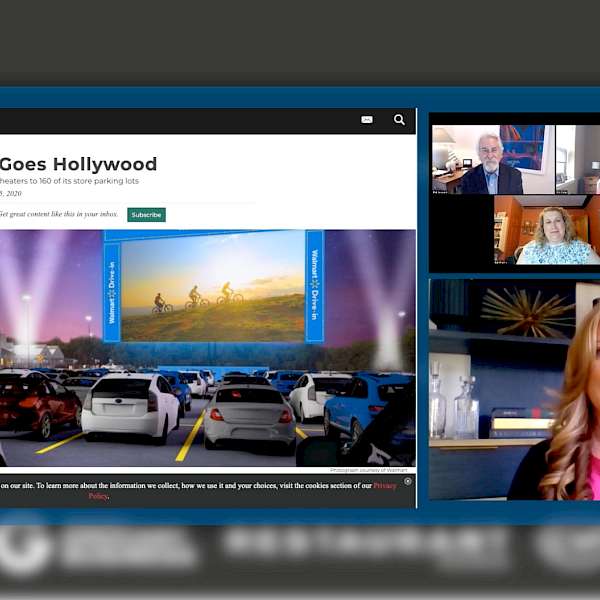Dismiss the cookie notice close icon
Image resolution: width=600 pixels, height=600 pixels.
point(408,481)
